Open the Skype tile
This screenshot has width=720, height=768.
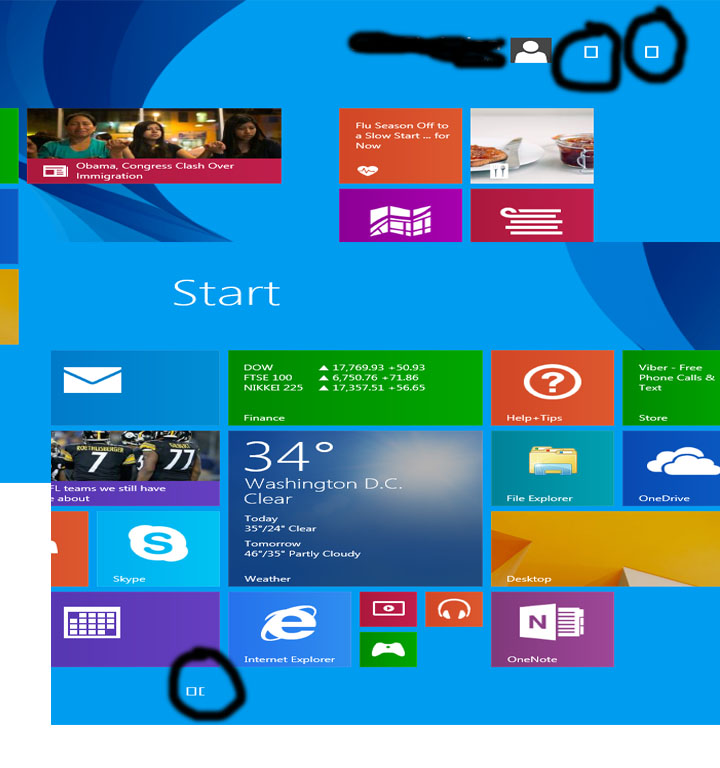coord(158,549)
